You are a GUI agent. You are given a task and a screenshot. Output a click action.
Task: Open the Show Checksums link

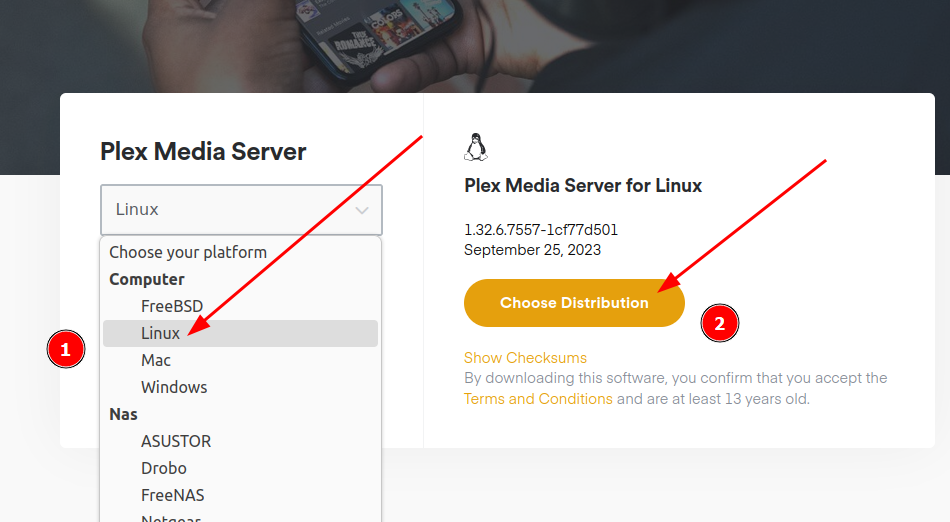click(x=525, y=358)
